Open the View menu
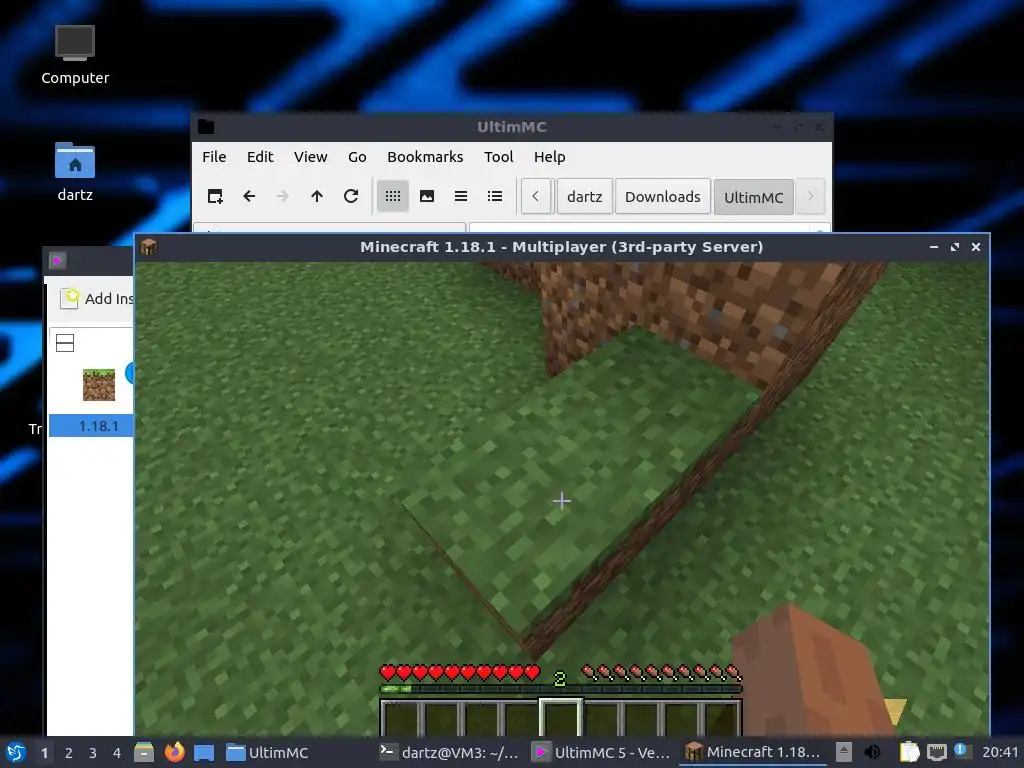Screen dimensions: 1024x768 click(x=310, y=157)
